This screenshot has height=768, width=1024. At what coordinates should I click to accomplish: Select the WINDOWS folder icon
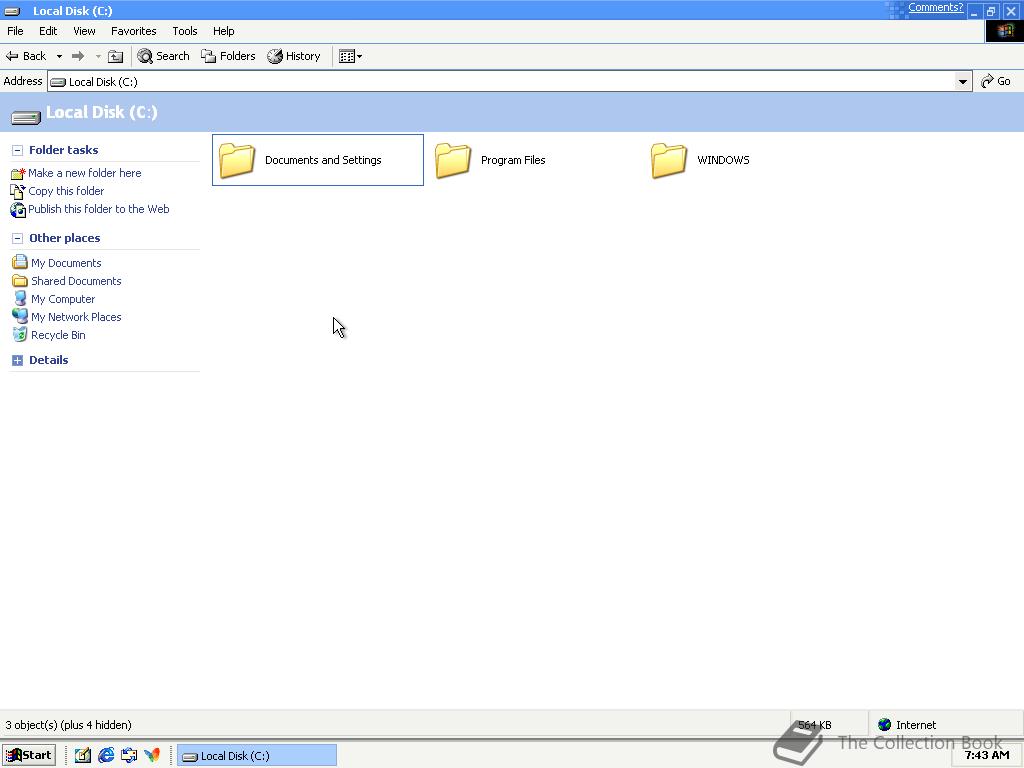[669, 160]
